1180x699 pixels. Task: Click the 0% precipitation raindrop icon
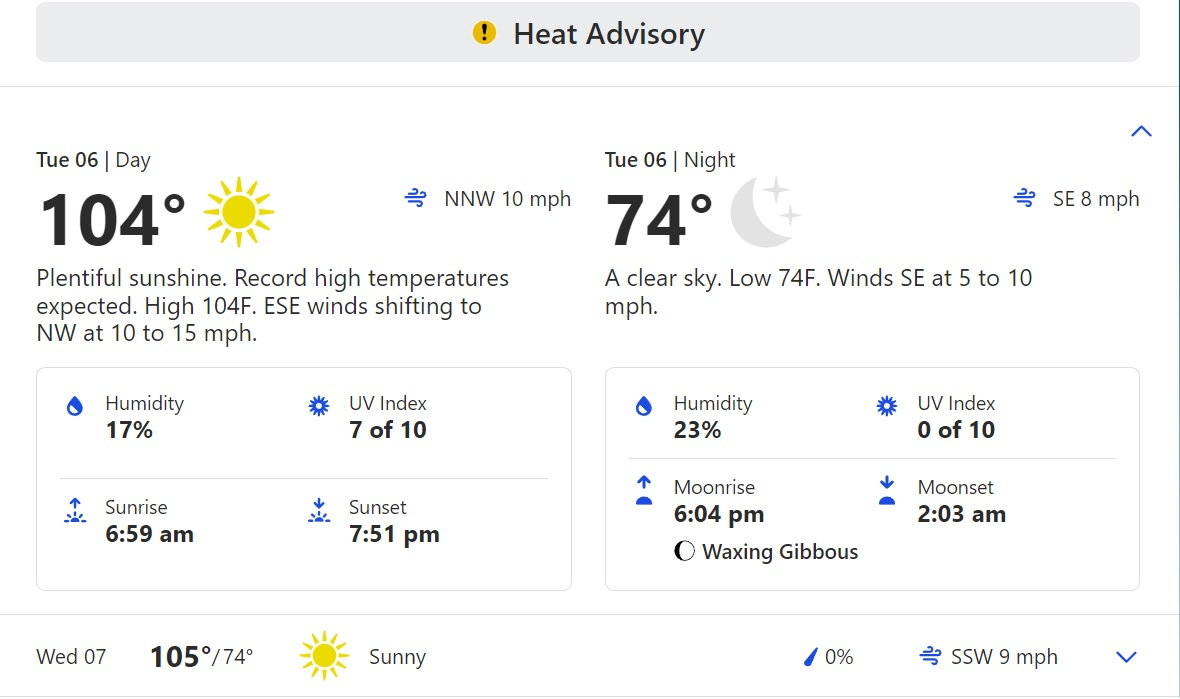point(810,657)
